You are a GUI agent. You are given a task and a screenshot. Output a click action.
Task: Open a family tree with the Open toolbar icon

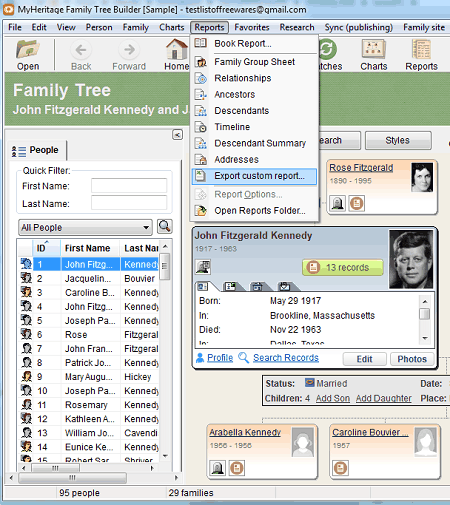click(28, 55)
